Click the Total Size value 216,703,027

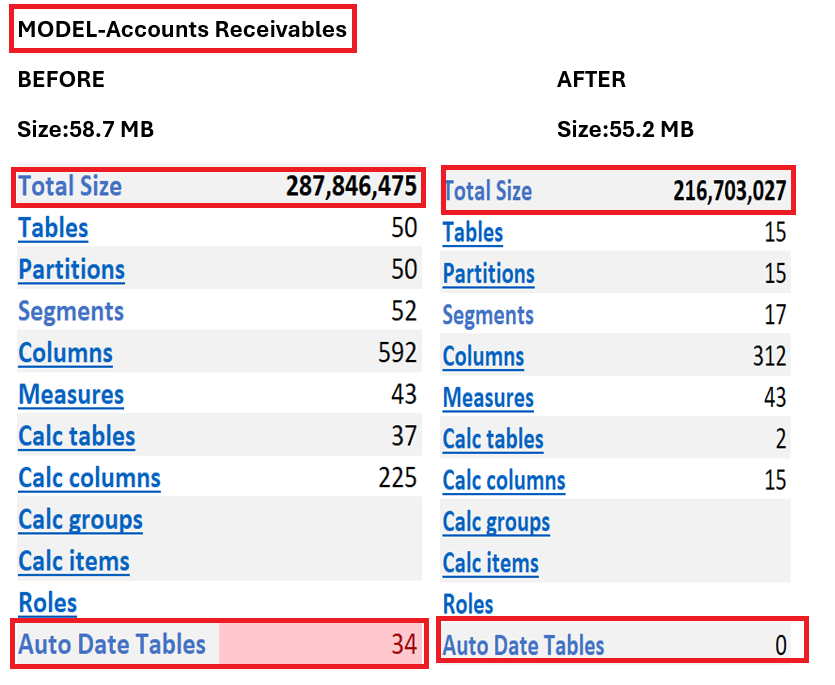(729, 191)
